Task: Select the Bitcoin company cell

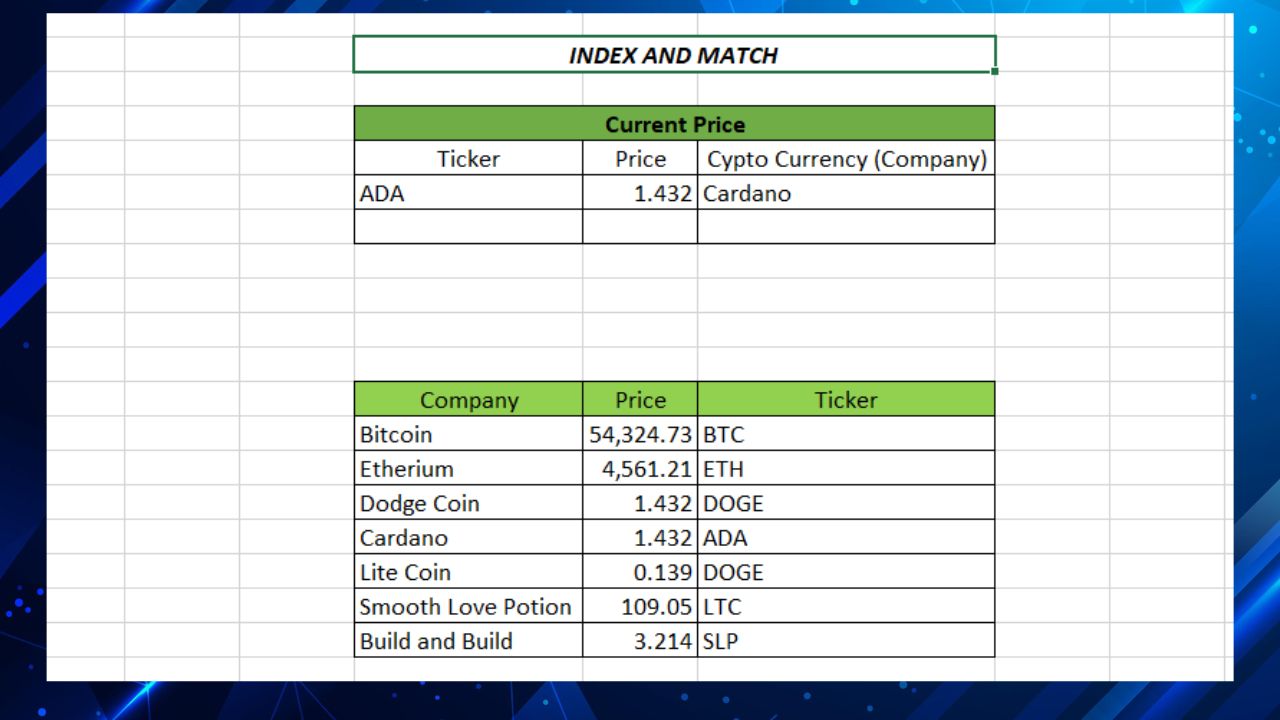Action: tap(468, 434)
